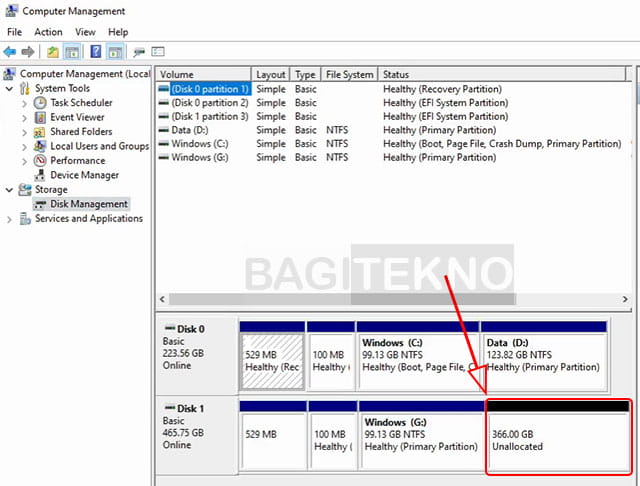Open Task Scheduler in the tree
Viewport: 640px width, 486px height.
click(x=81, y=102)
